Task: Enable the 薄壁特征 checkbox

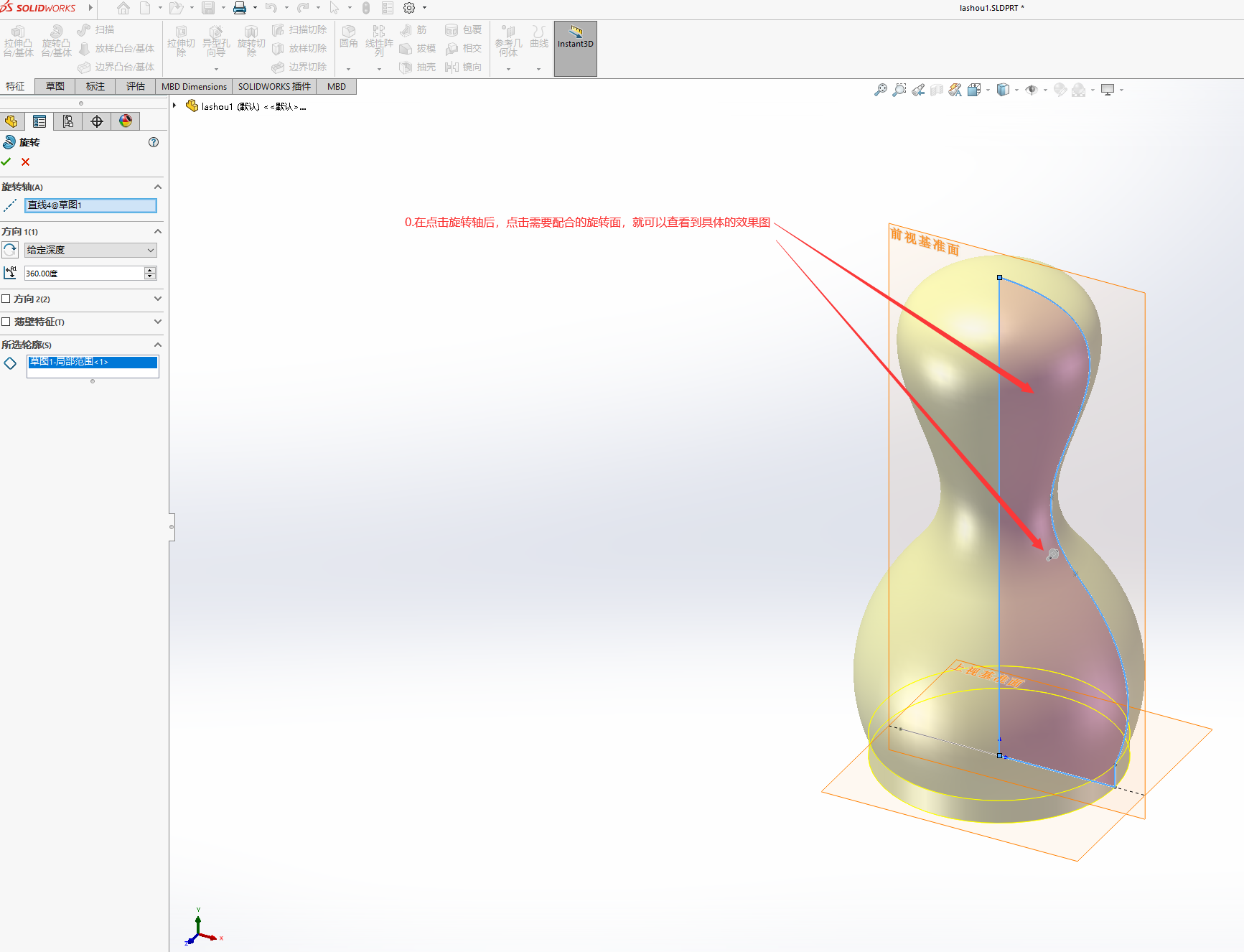Action: pos(6,322)
